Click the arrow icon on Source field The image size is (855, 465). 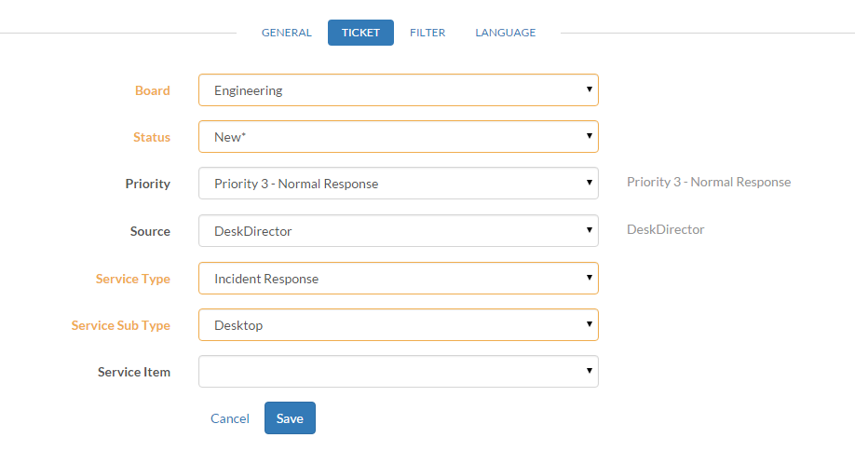(x=589, y=230)
